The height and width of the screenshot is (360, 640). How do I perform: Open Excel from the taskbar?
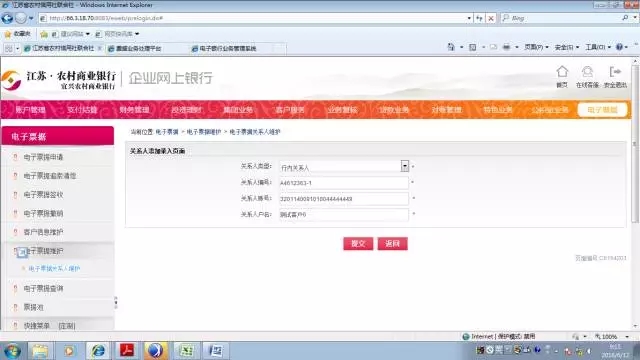click(x=186, y=351)
